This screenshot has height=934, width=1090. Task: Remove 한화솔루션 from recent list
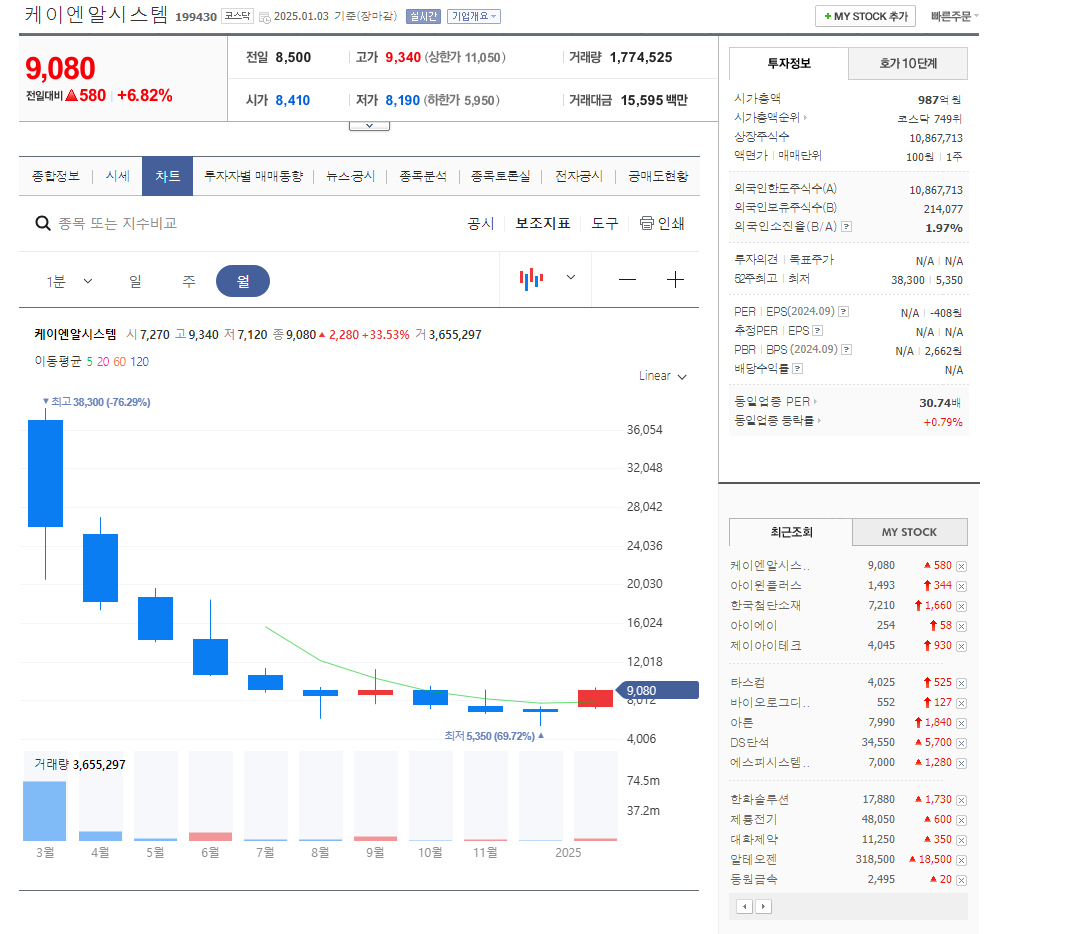click(x=961, y=801)
